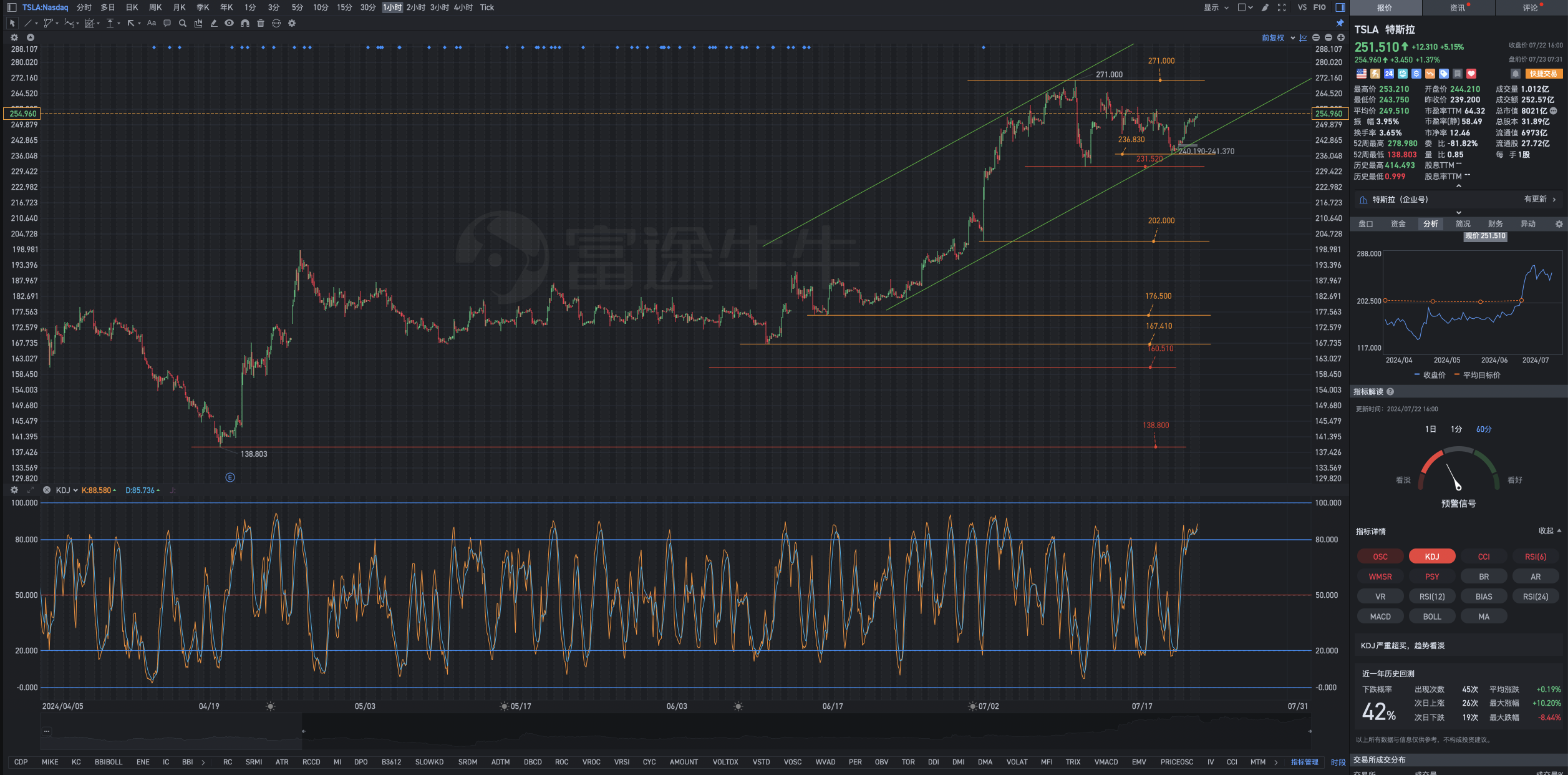The width and height of the screenshot is (1568, 775).
Task: Open the 指标解读 help question mark
Action: point(1390,392)
